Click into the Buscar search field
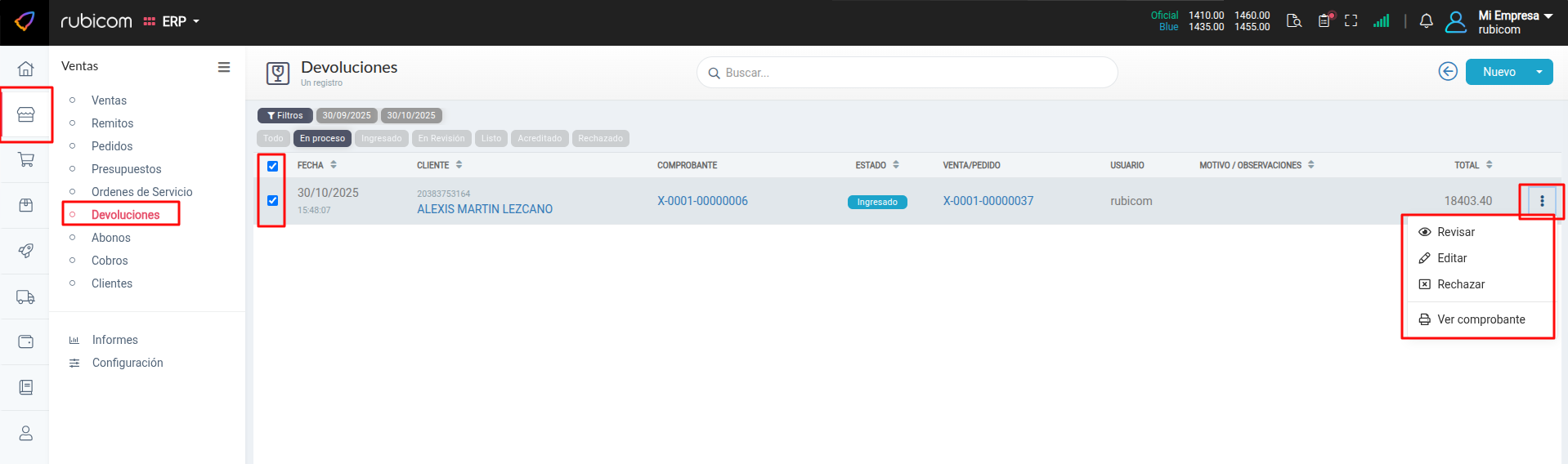Viewport: 1568px width, 464px height. pyautogui.click(x=907, y=73)
